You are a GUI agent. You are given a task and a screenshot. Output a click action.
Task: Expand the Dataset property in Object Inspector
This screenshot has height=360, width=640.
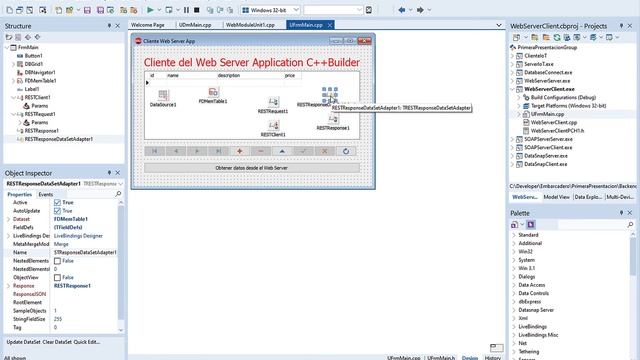pos(9,219)
